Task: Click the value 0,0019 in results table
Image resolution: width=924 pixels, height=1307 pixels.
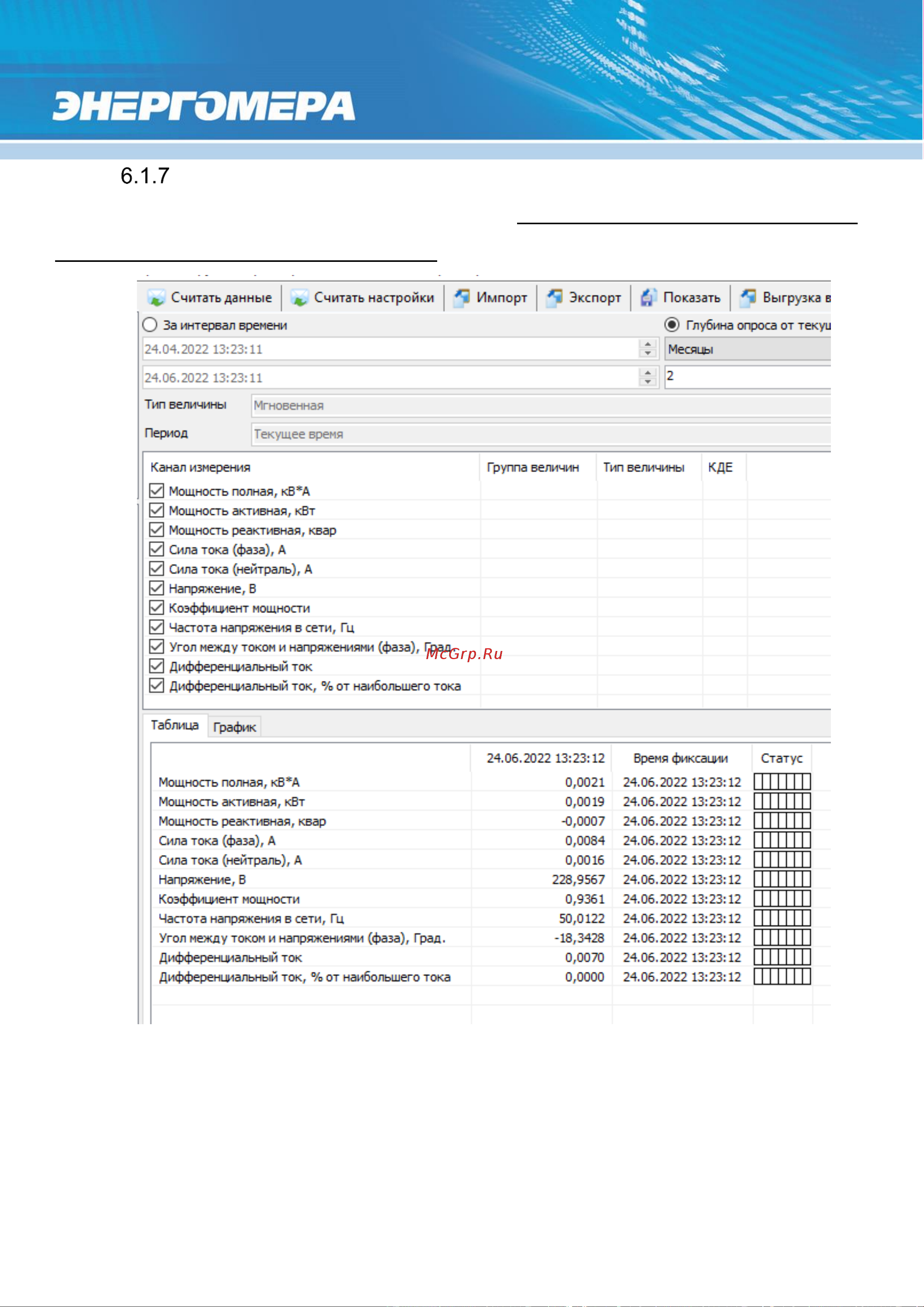Action: tap(585, 802)
